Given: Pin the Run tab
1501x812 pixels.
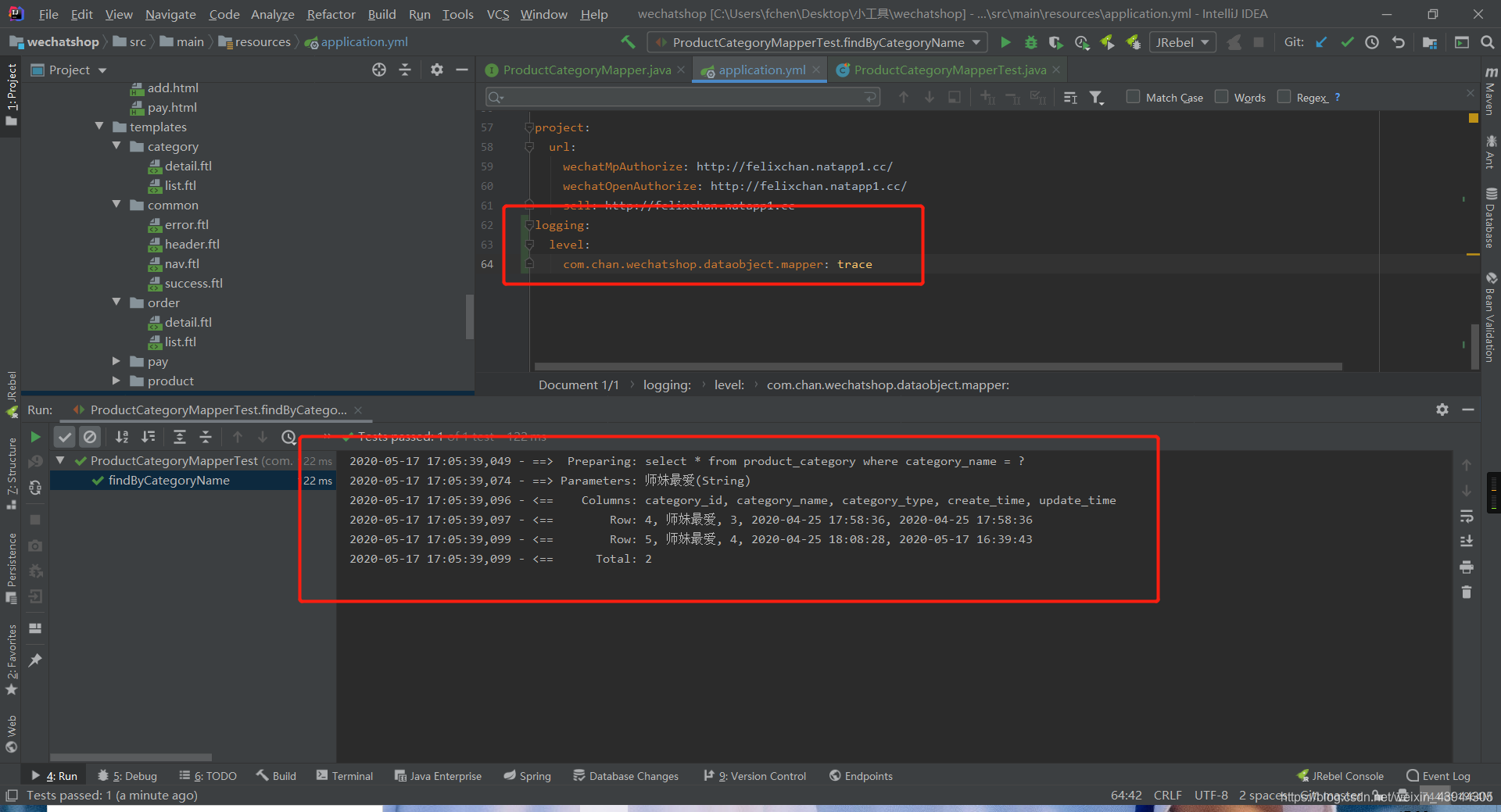Looking at the screenshot, I should (x=35, y=660).
